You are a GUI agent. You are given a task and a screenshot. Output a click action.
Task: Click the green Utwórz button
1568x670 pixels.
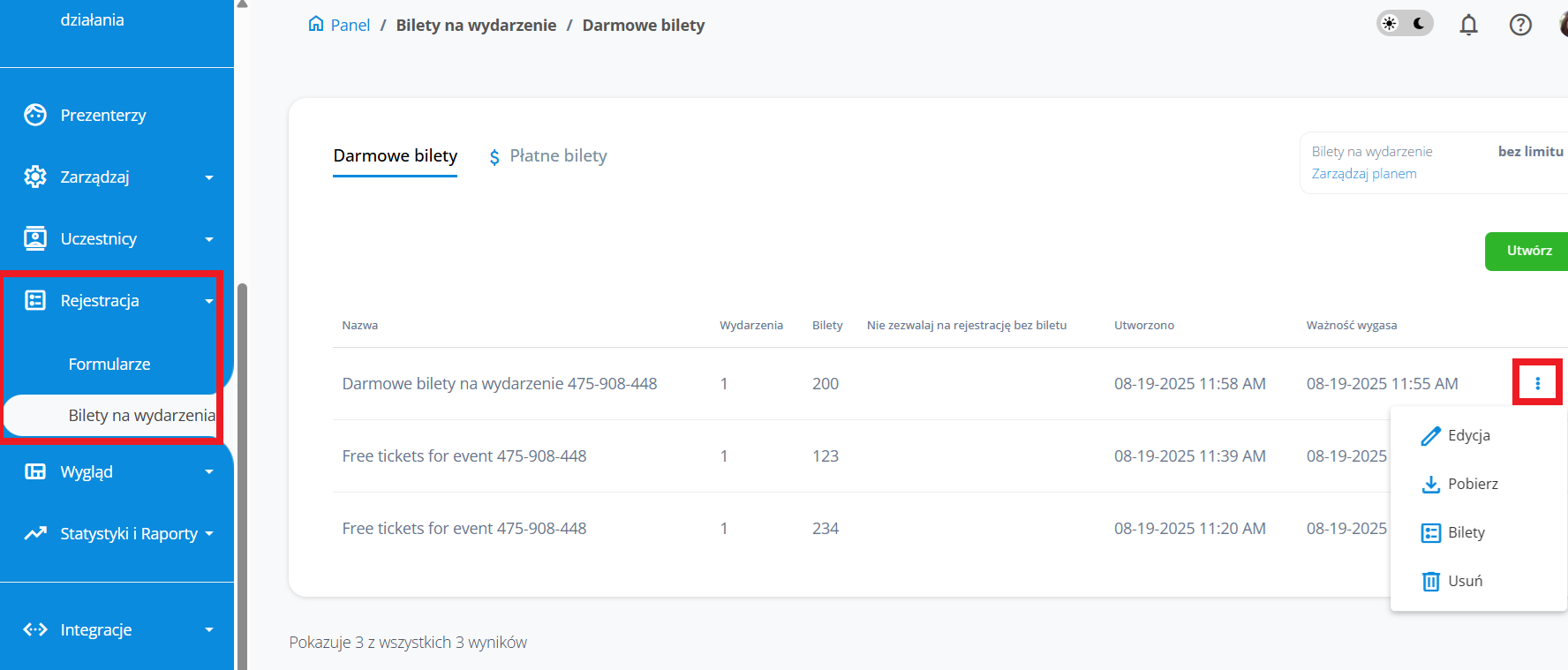[x=1528, y=251]
